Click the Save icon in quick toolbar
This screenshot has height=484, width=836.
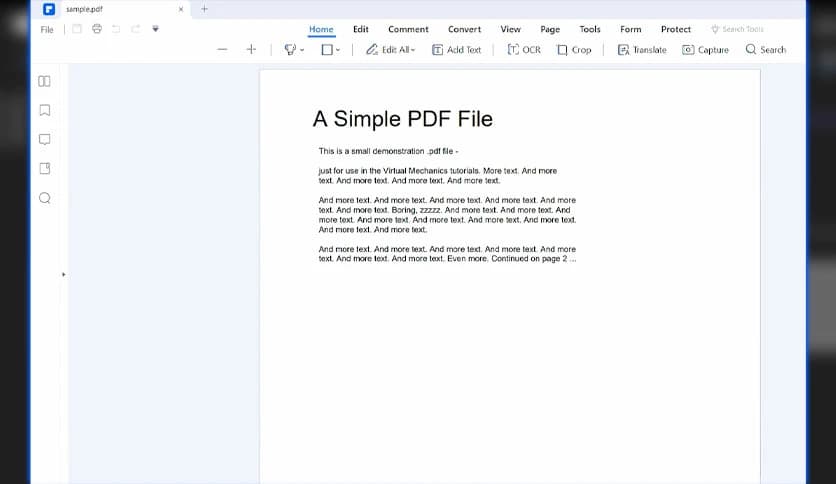point(77,29)
